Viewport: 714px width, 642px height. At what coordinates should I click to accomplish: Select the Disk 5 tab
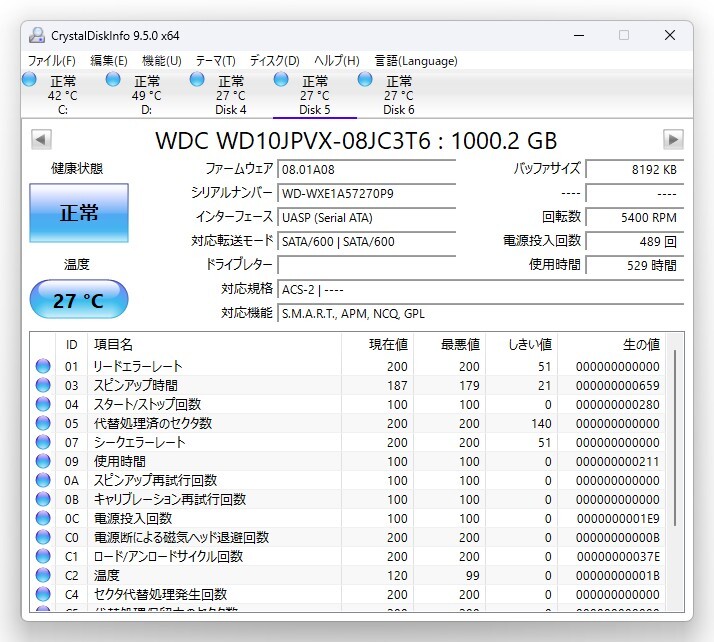tap(315, 95)
